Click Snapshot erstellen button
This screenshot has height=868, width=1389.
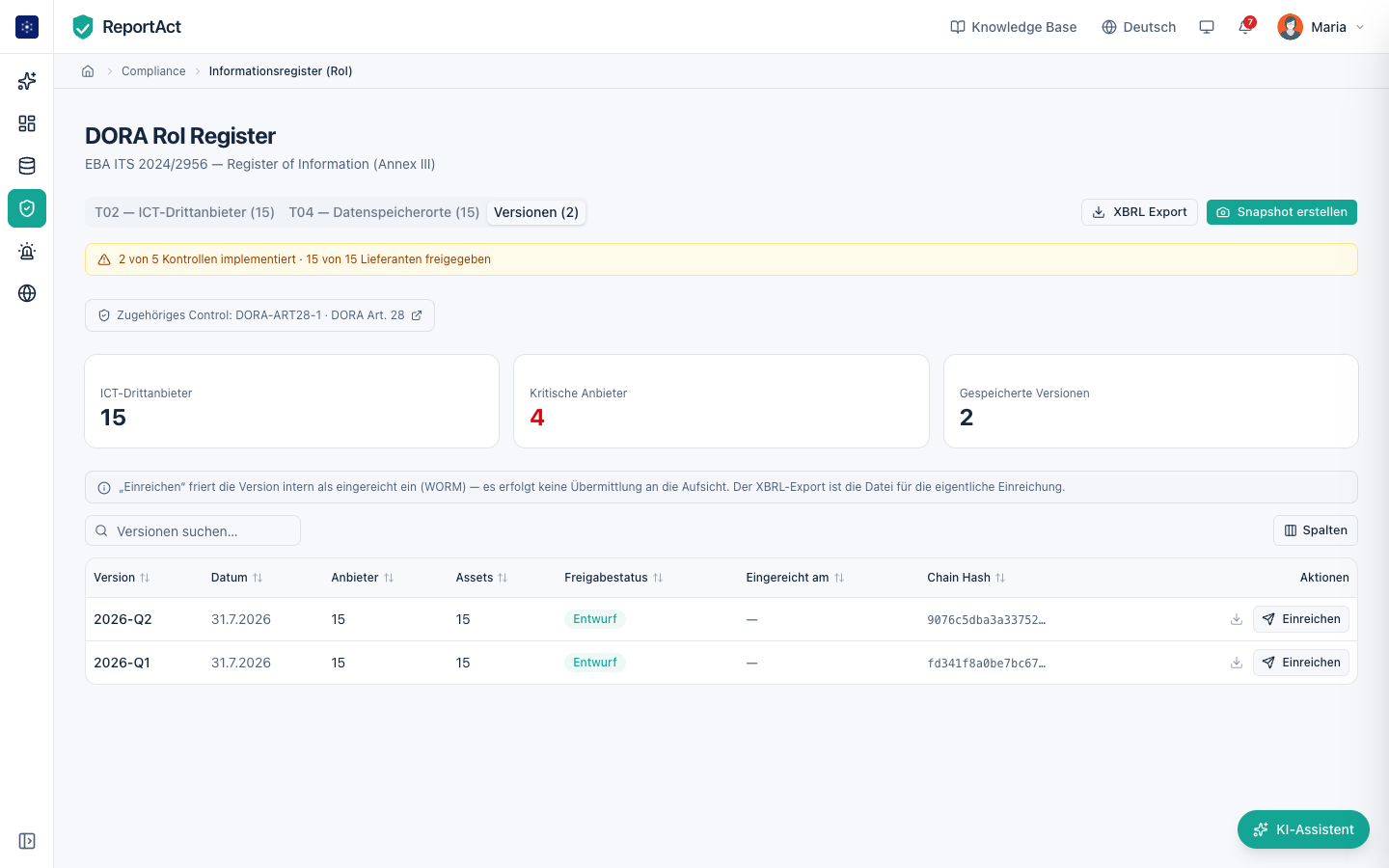pyautogui.click(x=1282, y=212)
